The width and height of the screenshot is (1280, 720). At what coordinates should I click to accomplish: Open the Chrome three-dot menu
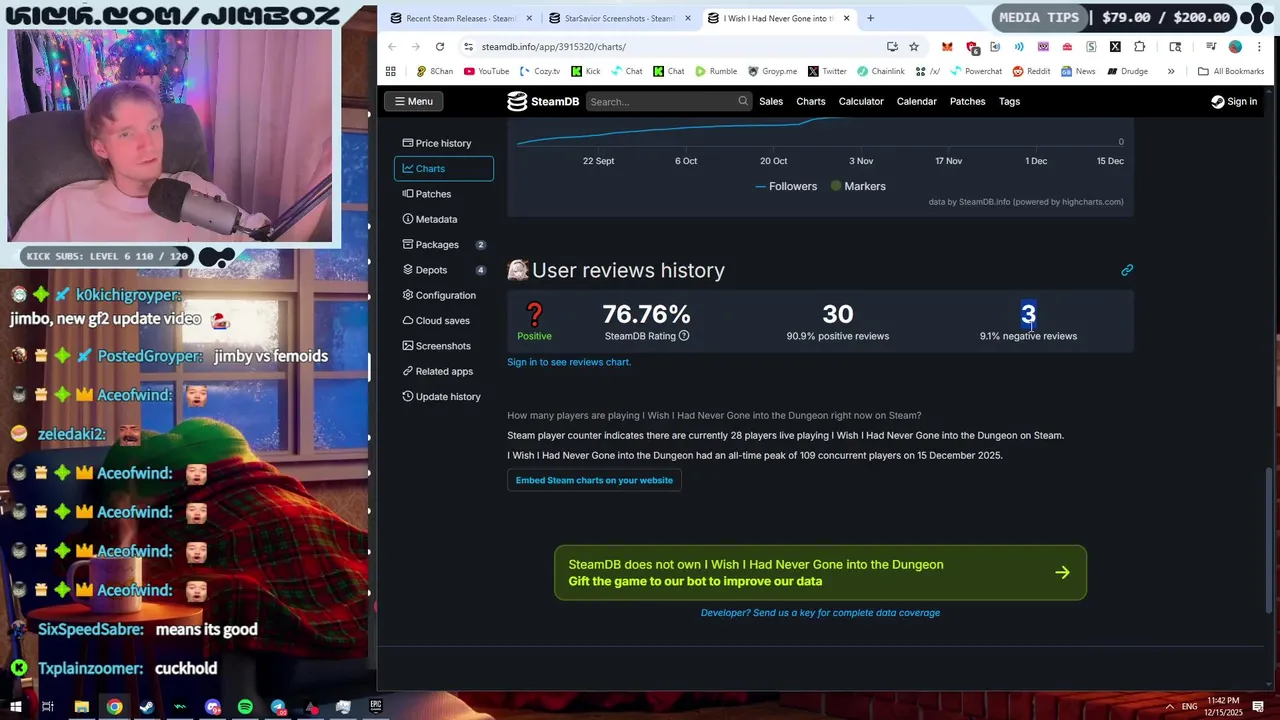pyautogui.click(x=1259, y=47)
